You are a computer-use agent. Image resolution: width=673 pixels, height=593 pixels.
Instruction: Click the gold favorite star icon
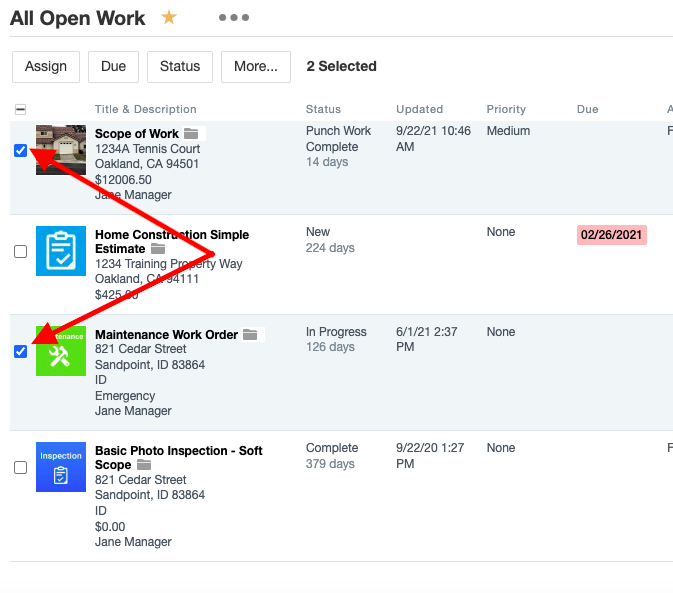(x=169, y=17)
